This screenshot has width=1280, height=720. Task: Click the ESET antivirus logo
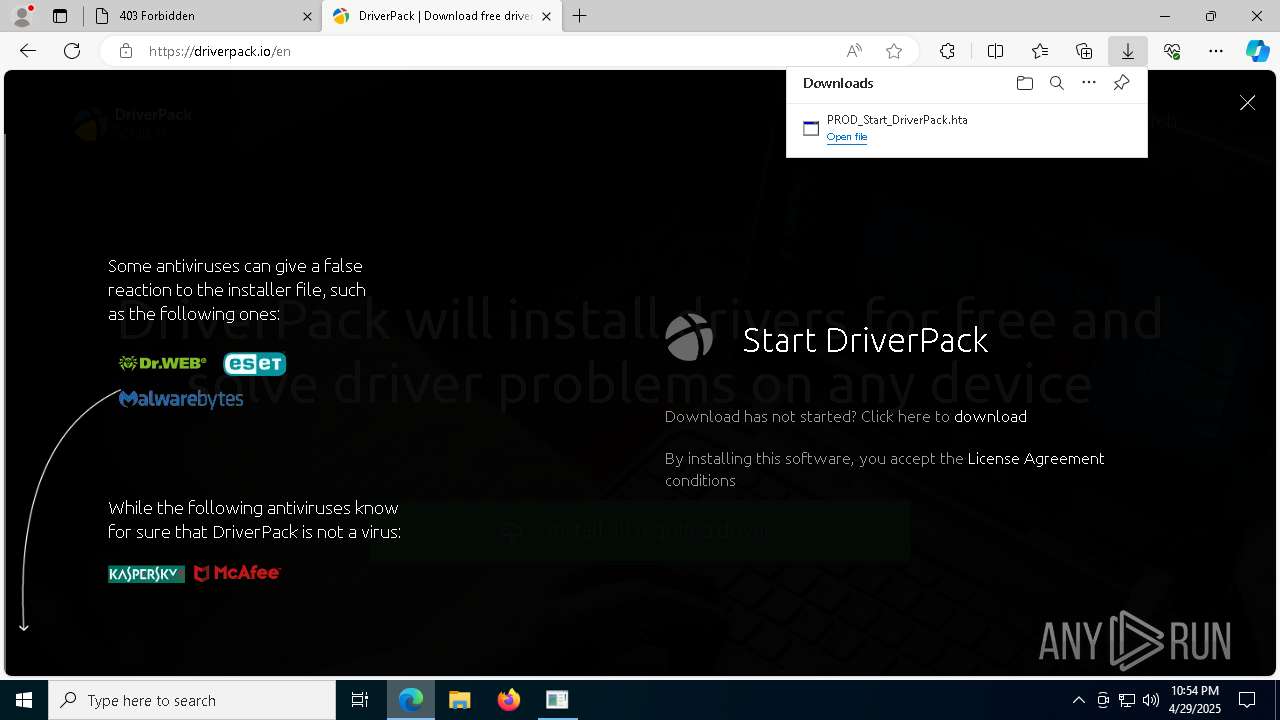255,363
